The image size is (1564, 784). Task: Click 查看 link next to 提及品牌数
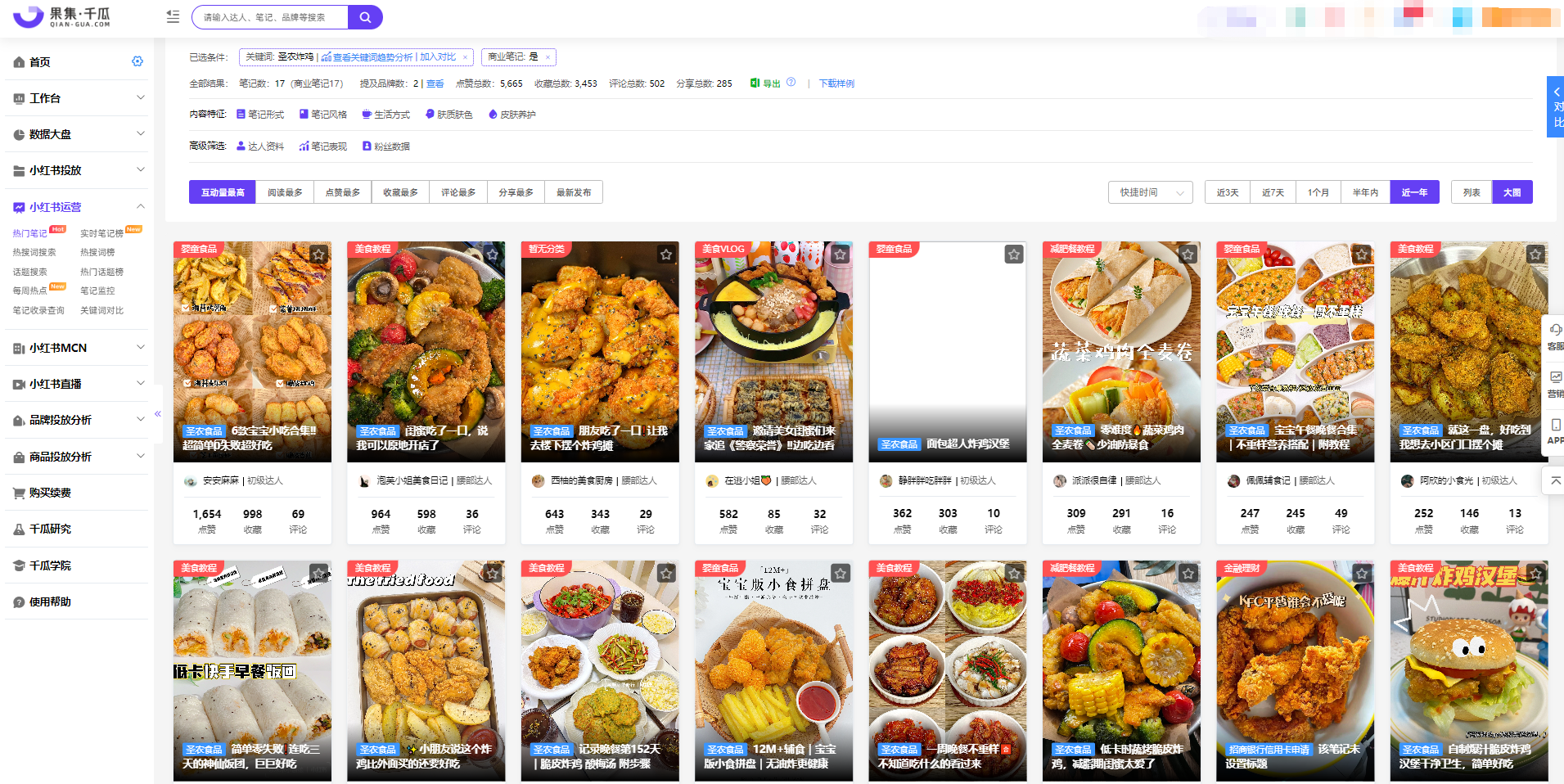435,83
